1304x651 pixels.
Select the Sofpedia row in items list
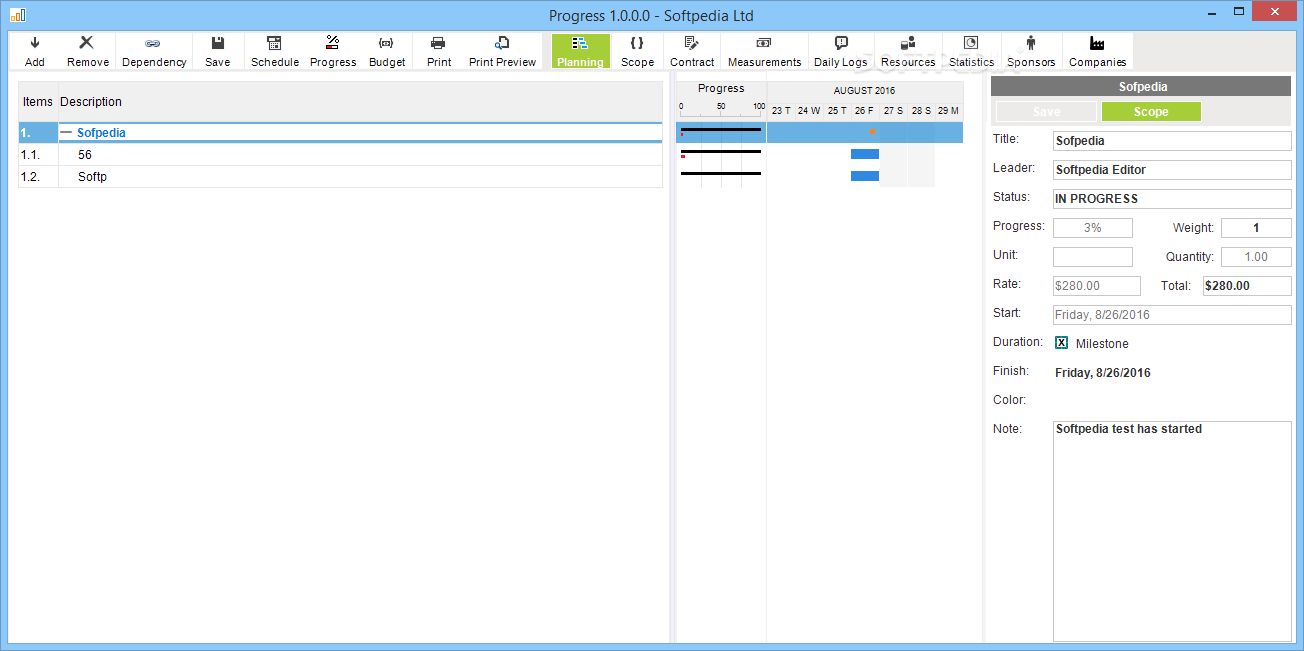(340, 132)
